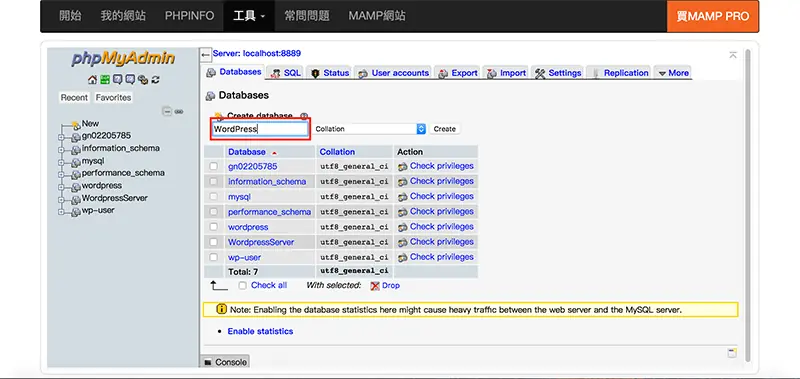Image resolution: width=800 pixels, height=379 pixels.
Task: Click Check privileges icon for information_schema
Action: pos(403,182)
